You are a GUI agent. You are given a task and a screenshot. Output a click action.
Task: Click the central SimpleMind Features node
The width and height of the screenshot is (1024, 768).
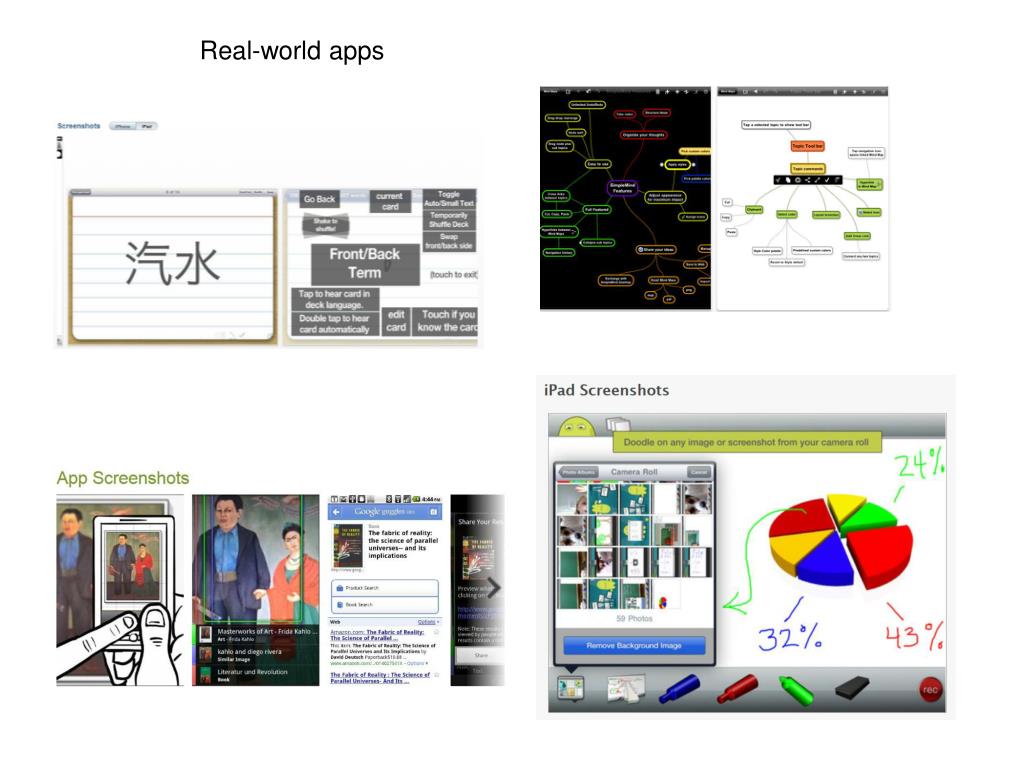(622, 188)
